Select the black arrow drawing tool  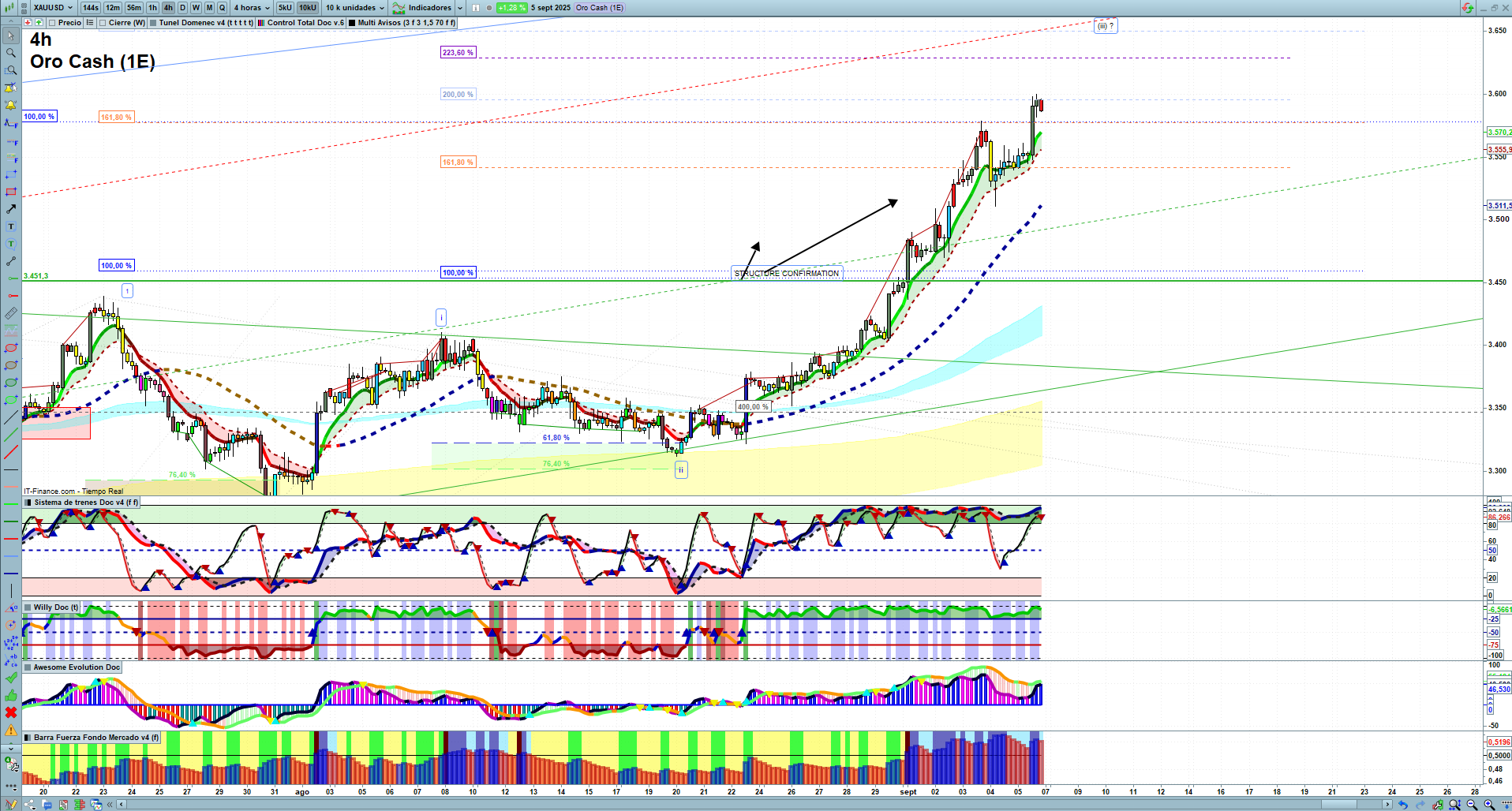click(x=11, y=209)
